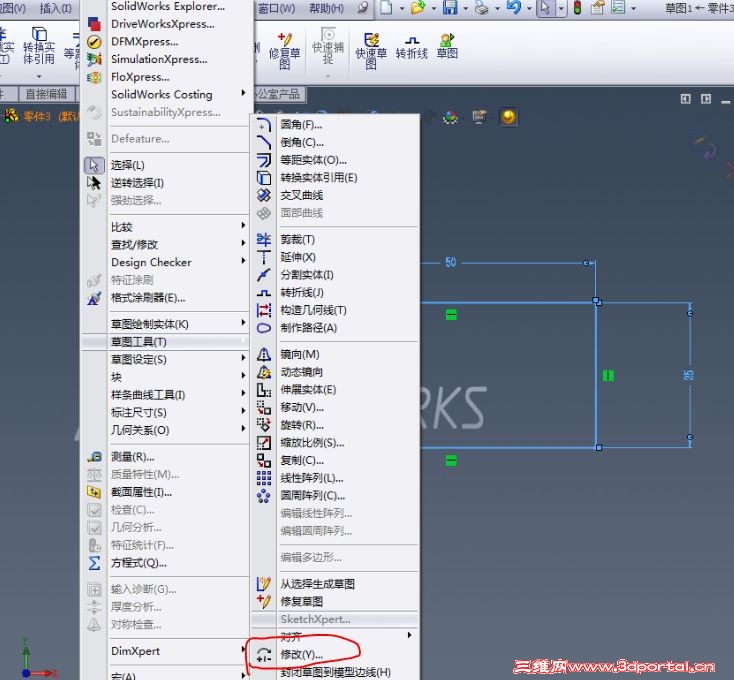Switch to the Office Products (办公室产品) tab
This screenshot has width=734, height=680.
279,94
